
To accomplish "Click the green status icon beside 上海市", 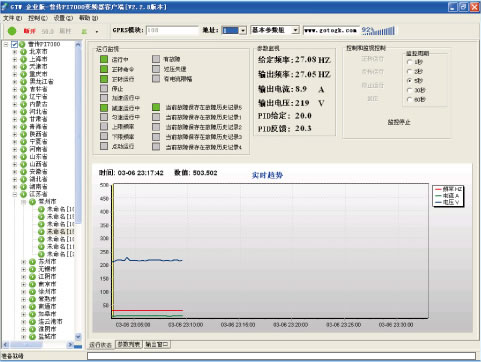I will point(23,59).
